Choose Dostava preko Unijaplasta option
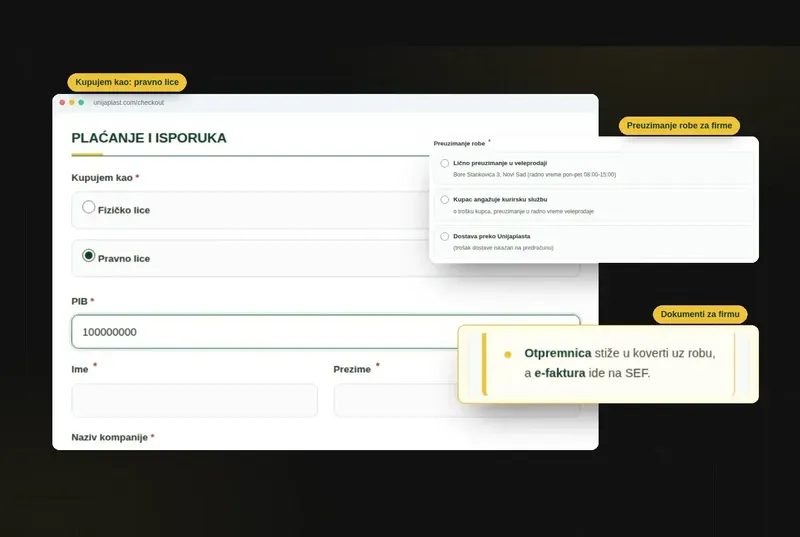 coord(445,237)
